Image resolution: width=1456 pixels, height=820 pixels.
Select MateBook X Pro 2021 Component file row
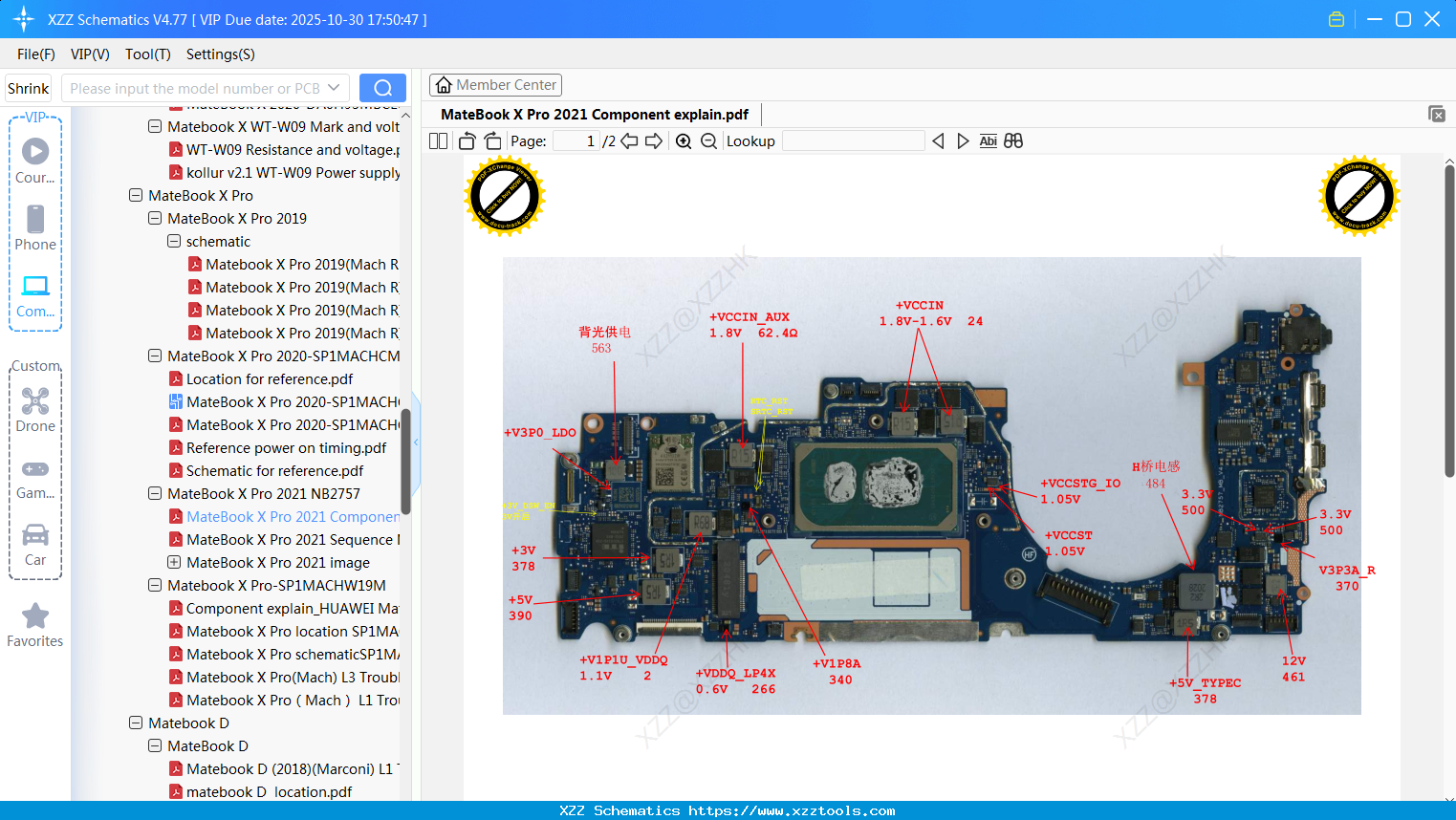pos(285,516)
